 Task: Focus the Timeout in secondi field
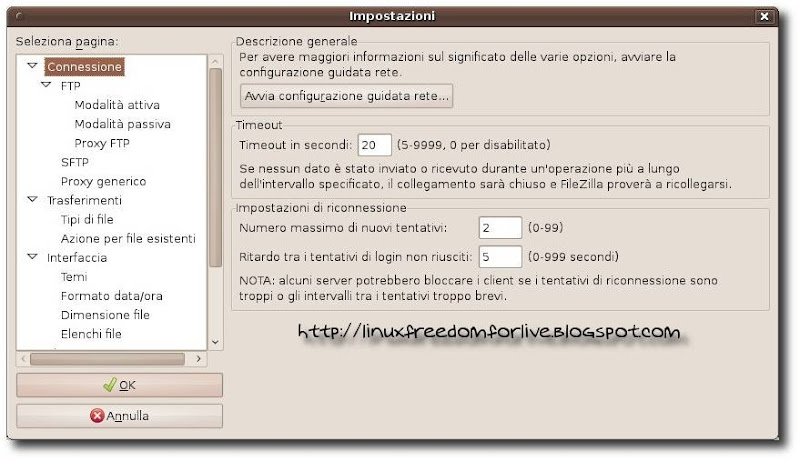(x=374, y=145)
